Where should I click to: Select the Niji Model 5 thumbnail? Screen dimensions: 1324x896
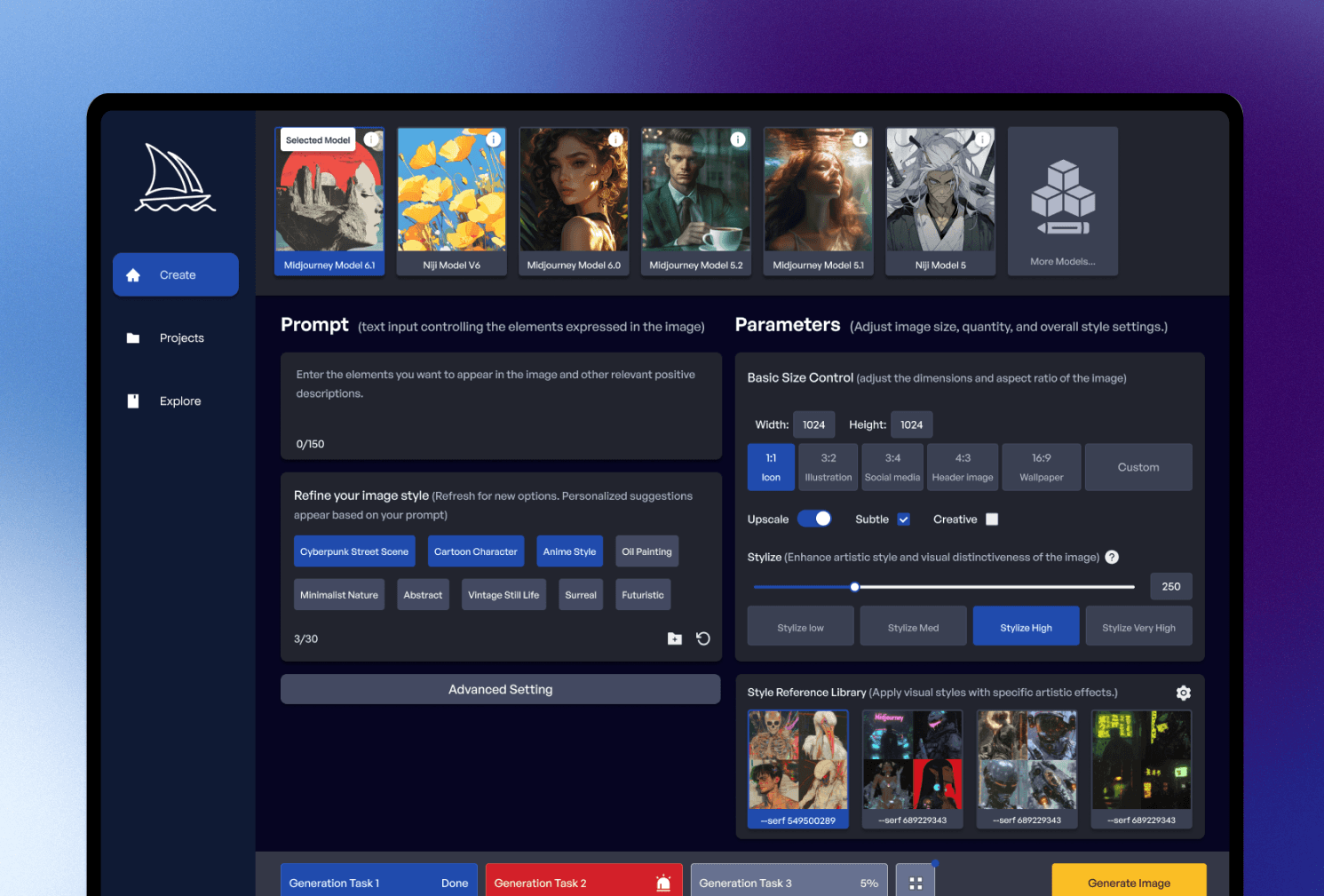point(940,202)
